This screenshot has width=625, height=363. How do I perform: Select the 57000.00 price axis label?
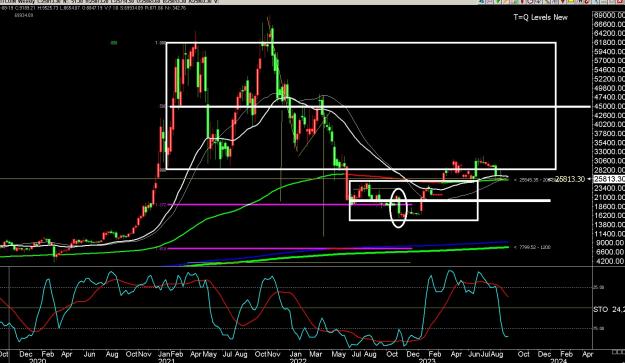[x=609, y=61]
